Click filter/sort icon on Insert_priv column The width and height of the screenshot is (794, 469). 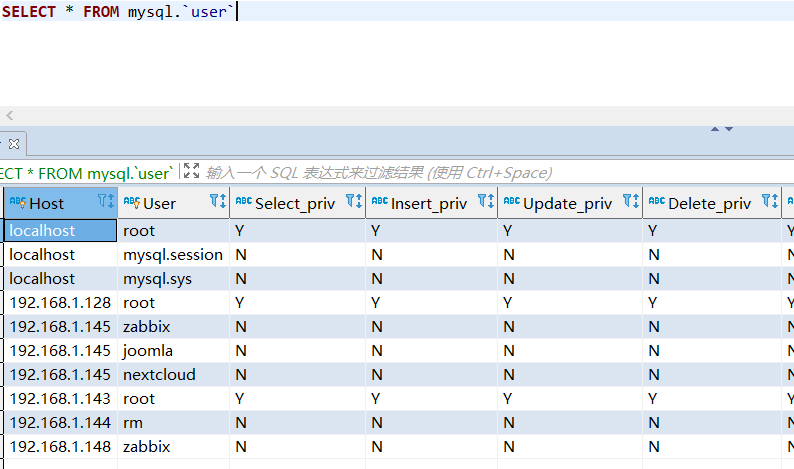coord(485,202)
